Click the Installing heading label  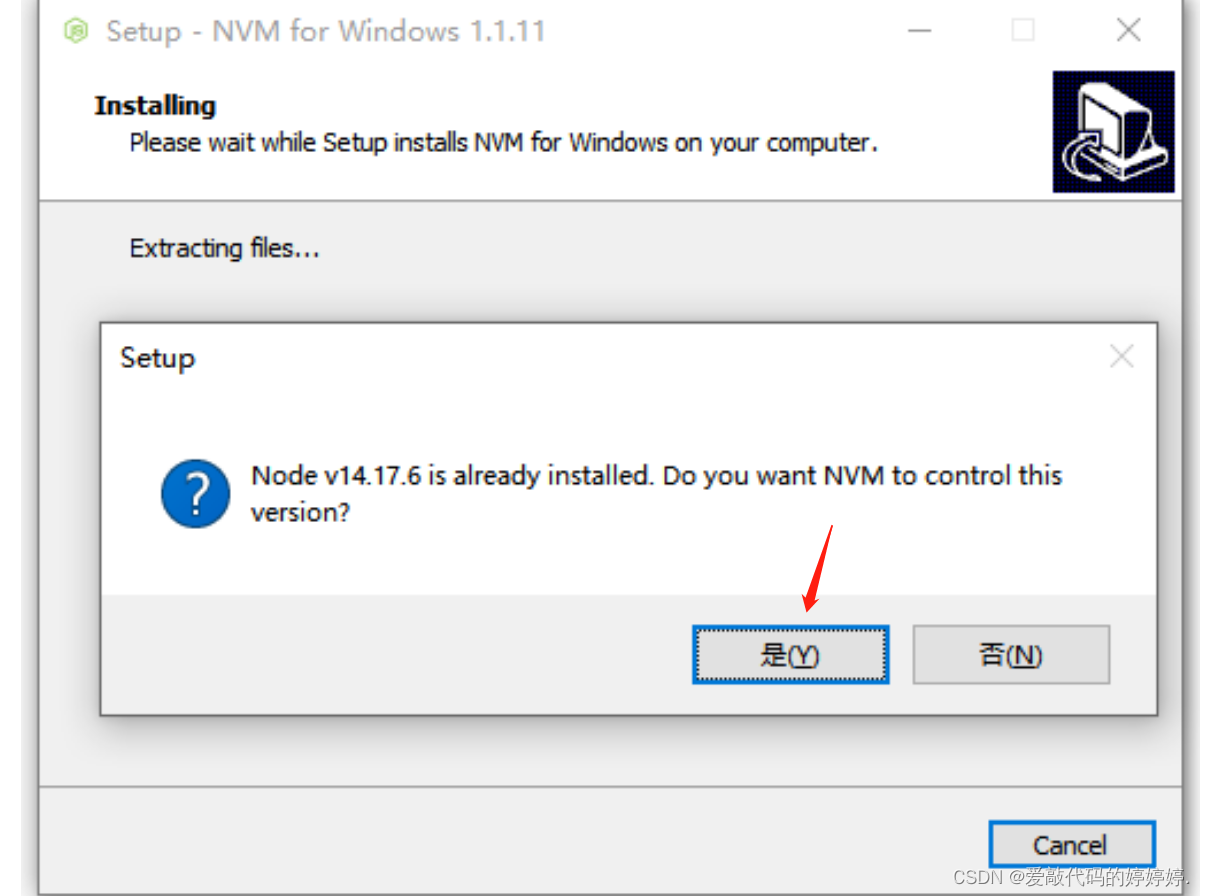click(x=154, y=106)
